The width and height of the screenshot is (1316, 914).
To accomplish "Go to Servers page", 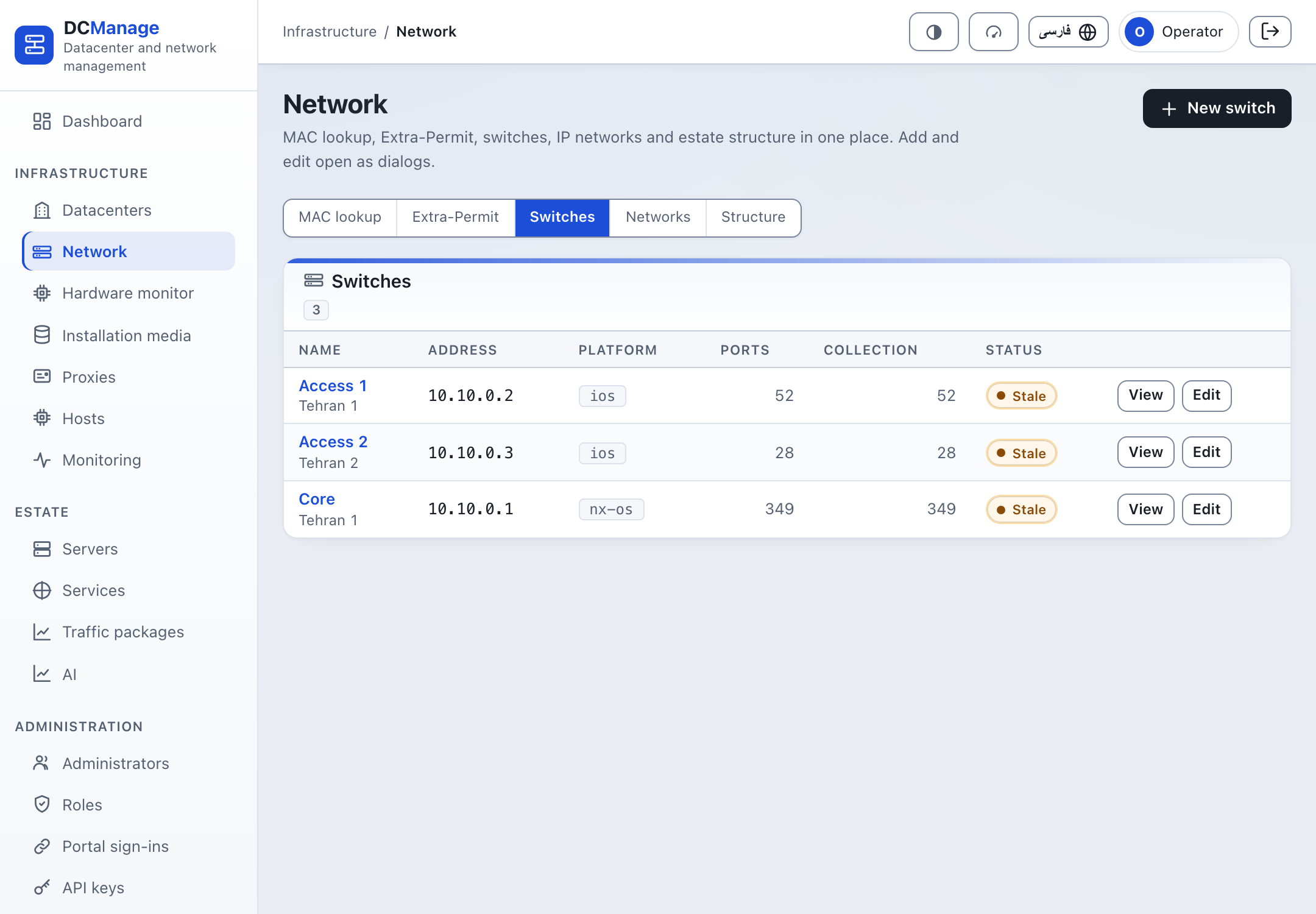I will [128, 549].
